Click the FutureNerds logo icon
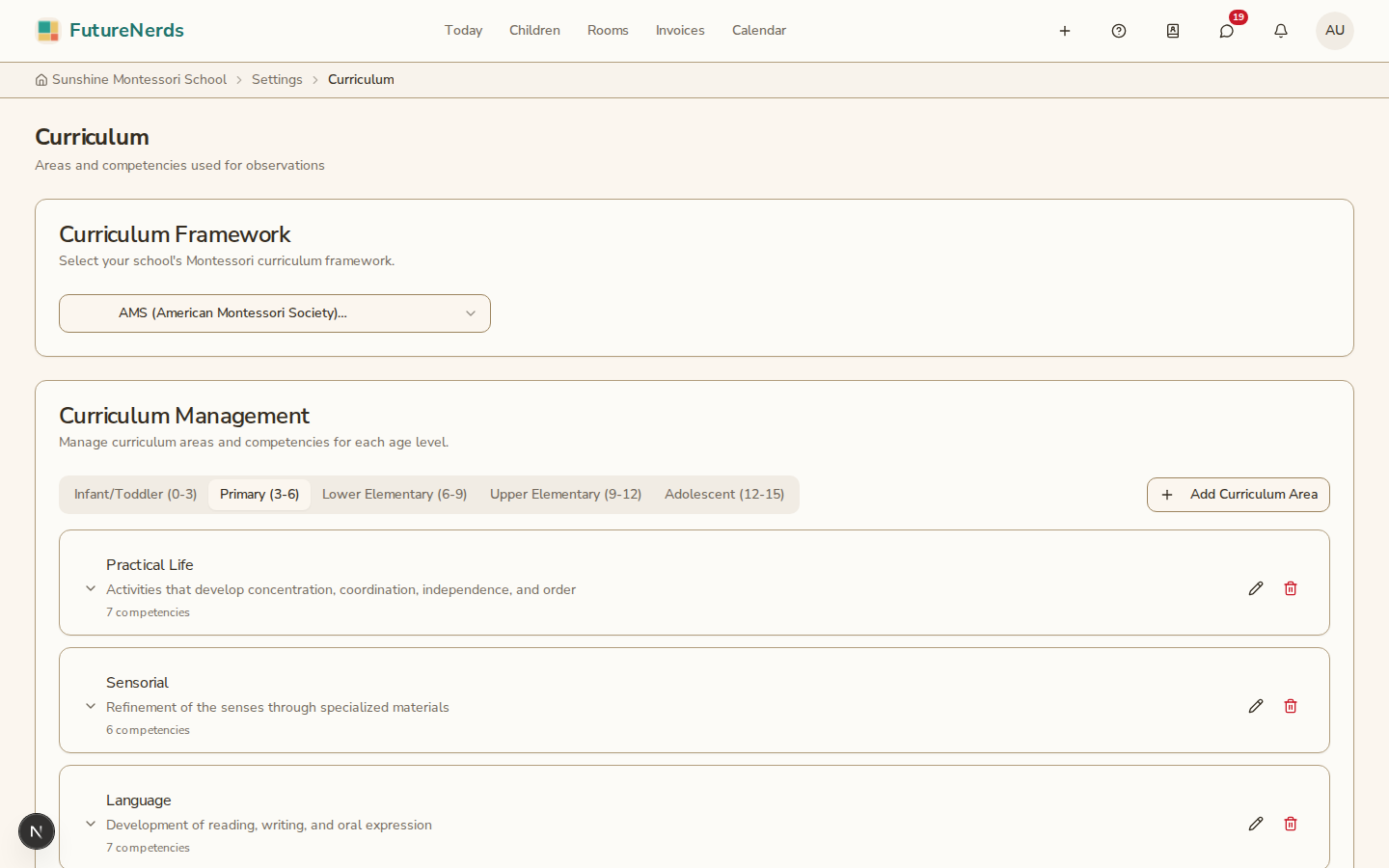 (x=48, y=31)
